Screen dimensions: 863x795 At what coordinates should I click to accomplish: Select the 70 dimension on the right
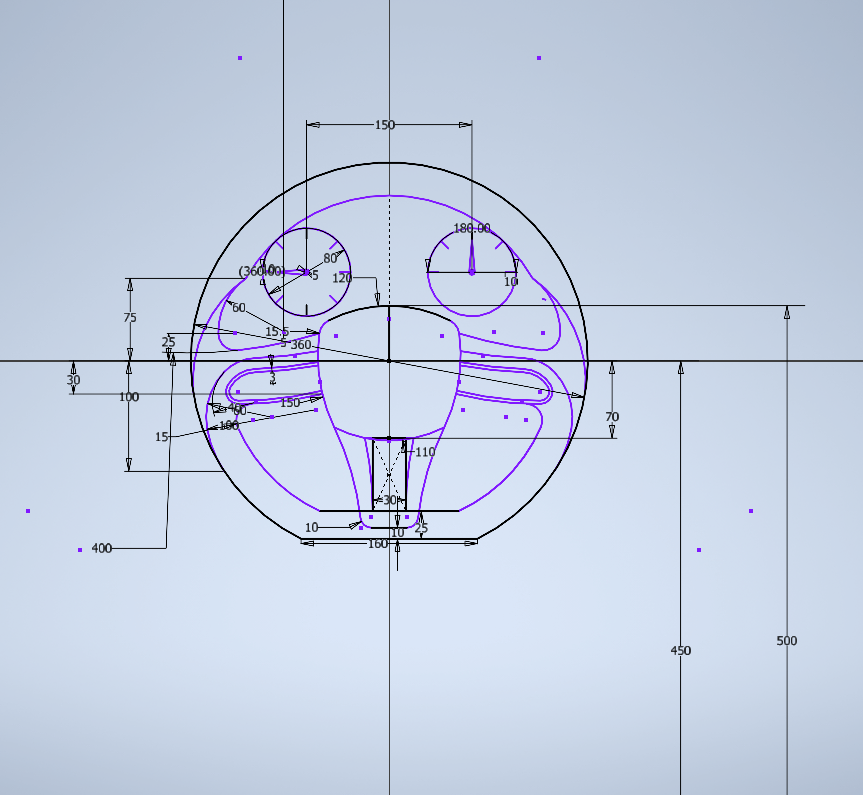(612, 417)
